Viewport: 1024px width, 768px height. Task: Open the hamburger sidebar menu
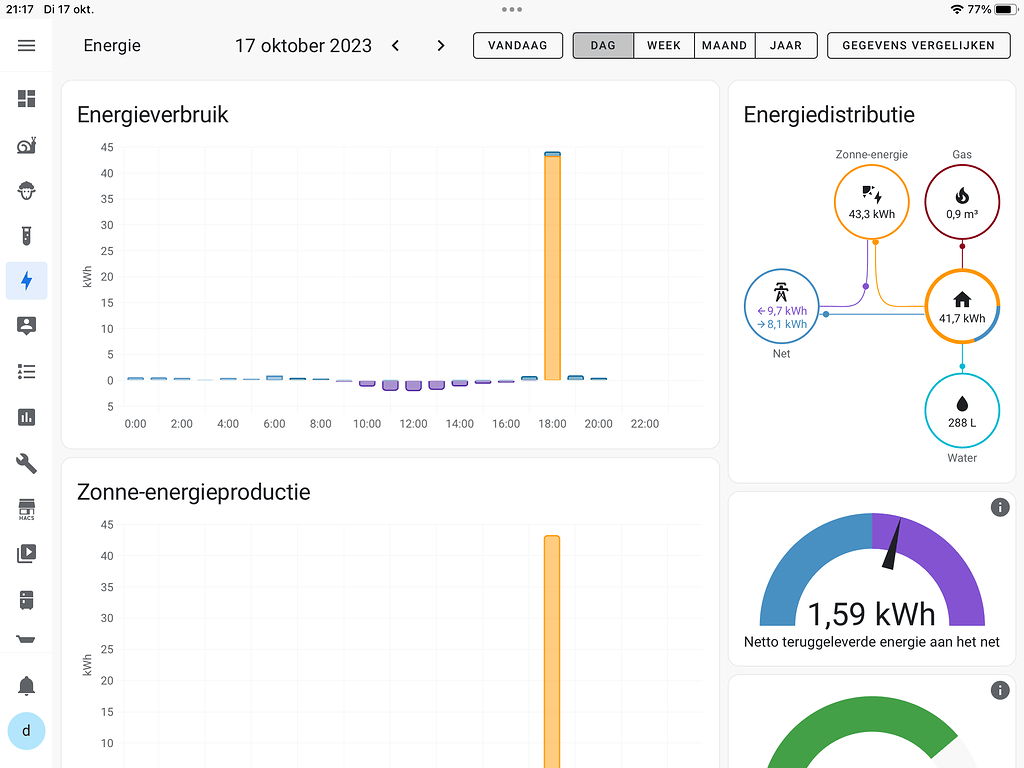(27, 46)
